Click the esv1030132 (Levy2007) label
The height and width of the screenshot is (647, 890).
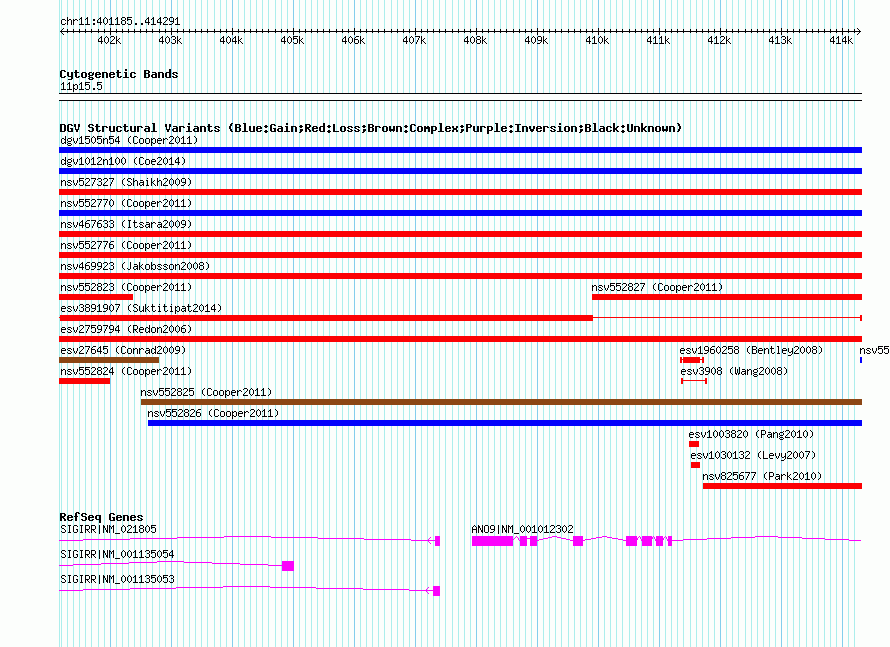[753, 455]
